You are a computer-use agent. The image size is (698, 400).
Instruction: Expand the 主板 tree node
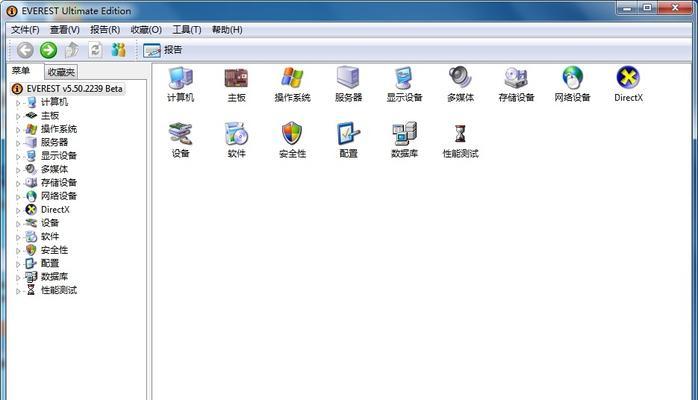pyautogui.click(x=18, y=116)
